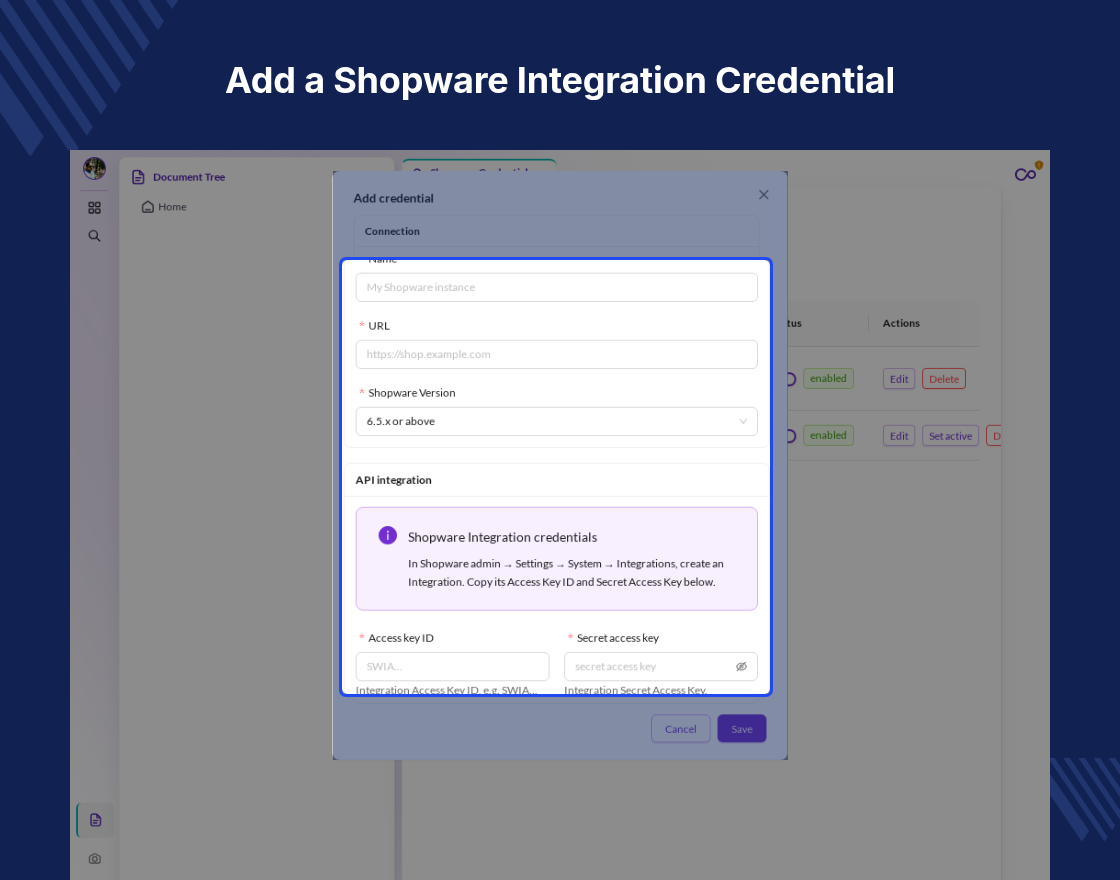Click the Delete button in the first row
The height and width of the screenshot is (880, 1120).
click(944, 379)
